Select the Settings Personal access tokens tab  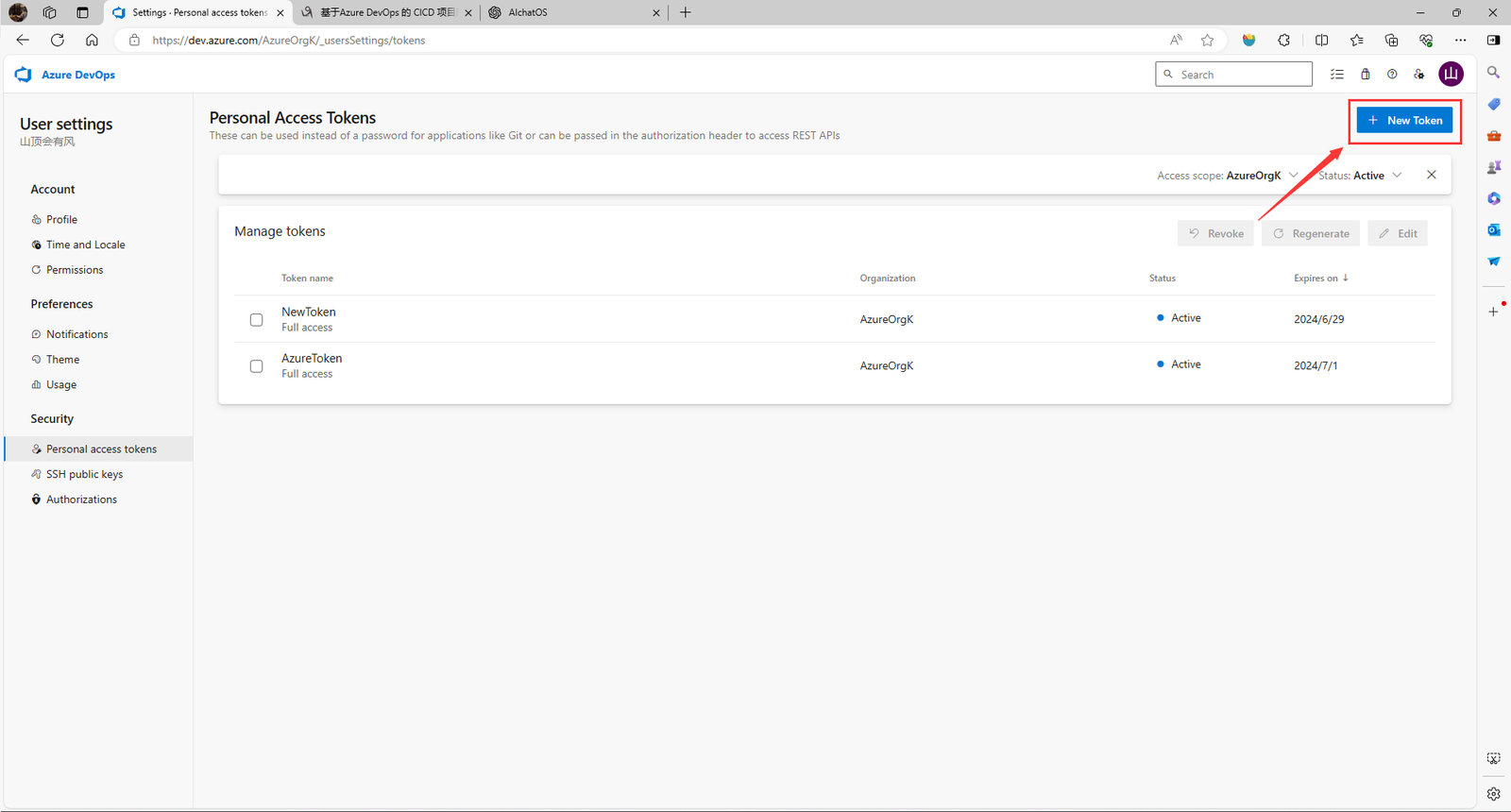[x=197, y=12]
